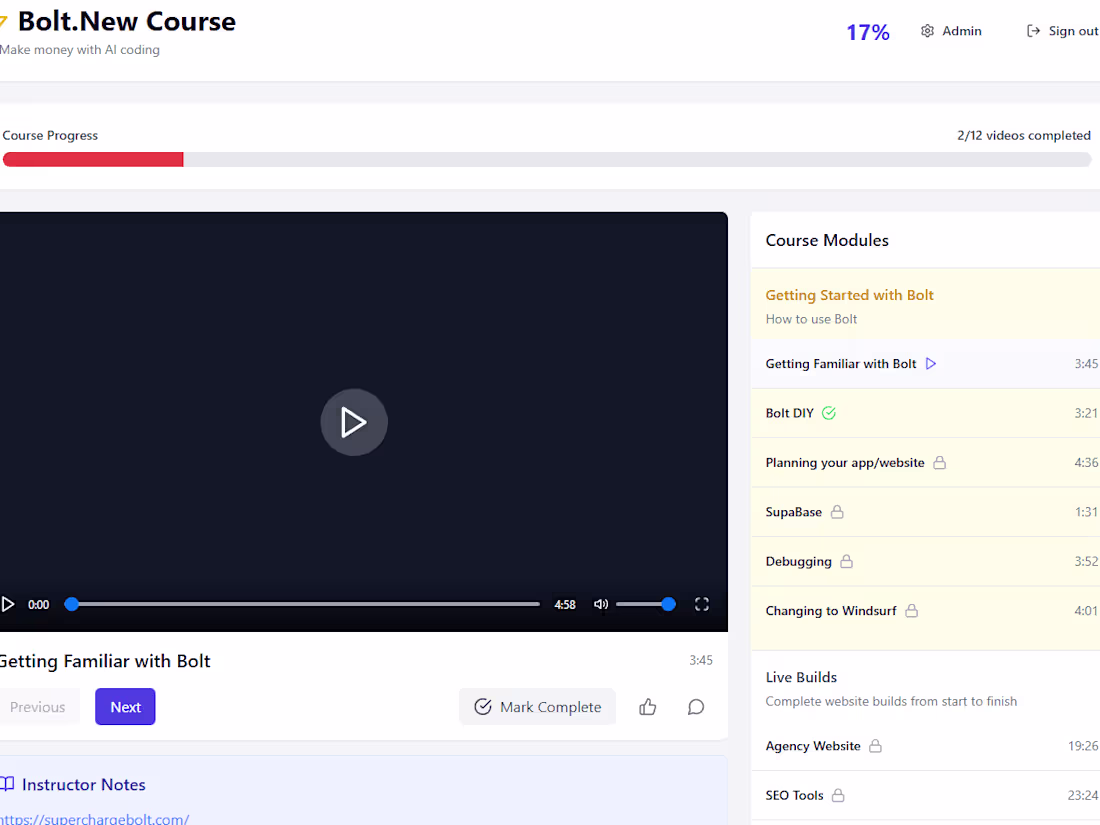Click the play indicator beside Getting Familiar with Bolt
Screen dimensions: 1100x825
[931, 363]
